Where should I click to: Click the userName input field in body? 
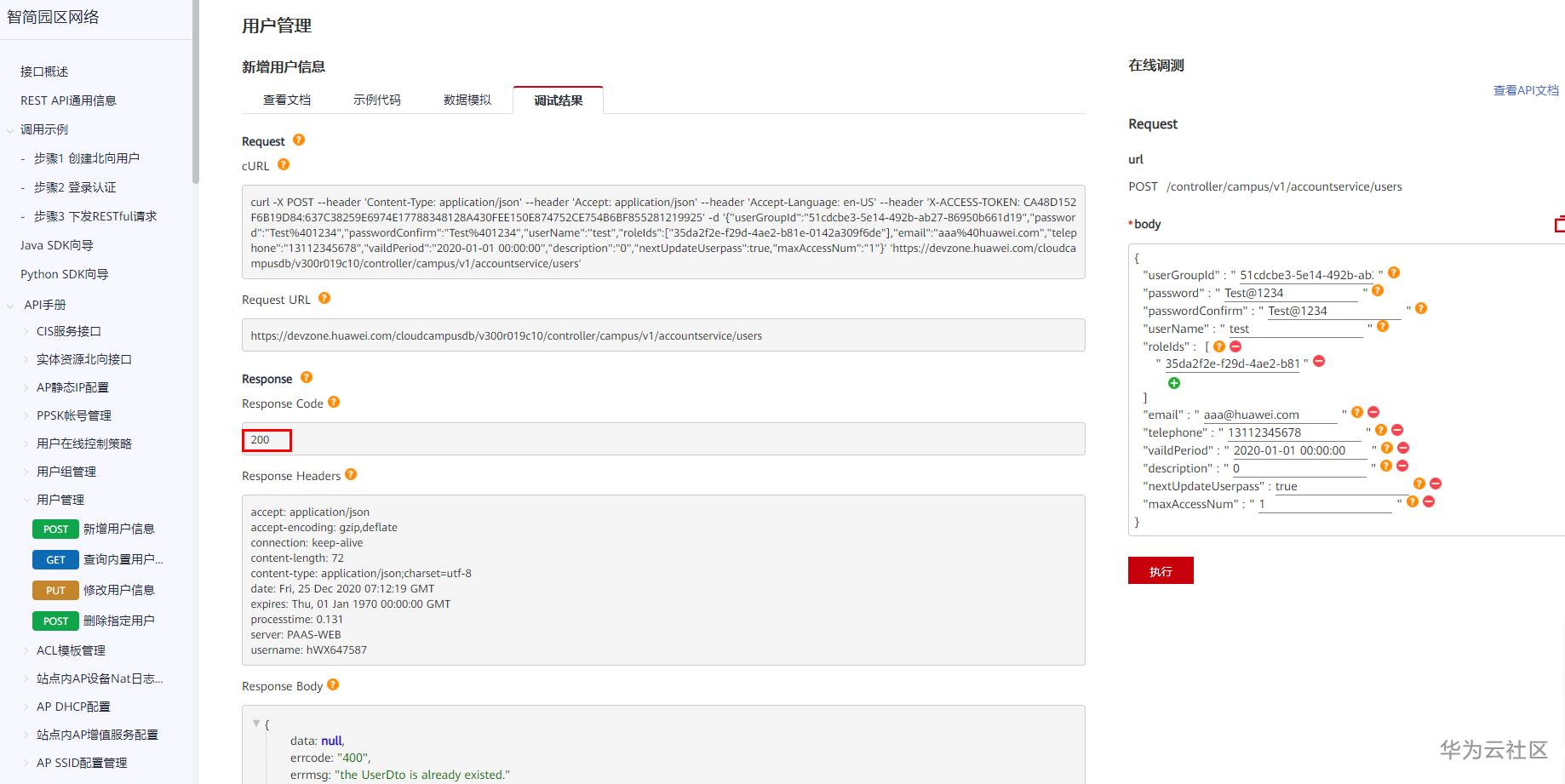tap(1295, 329)
